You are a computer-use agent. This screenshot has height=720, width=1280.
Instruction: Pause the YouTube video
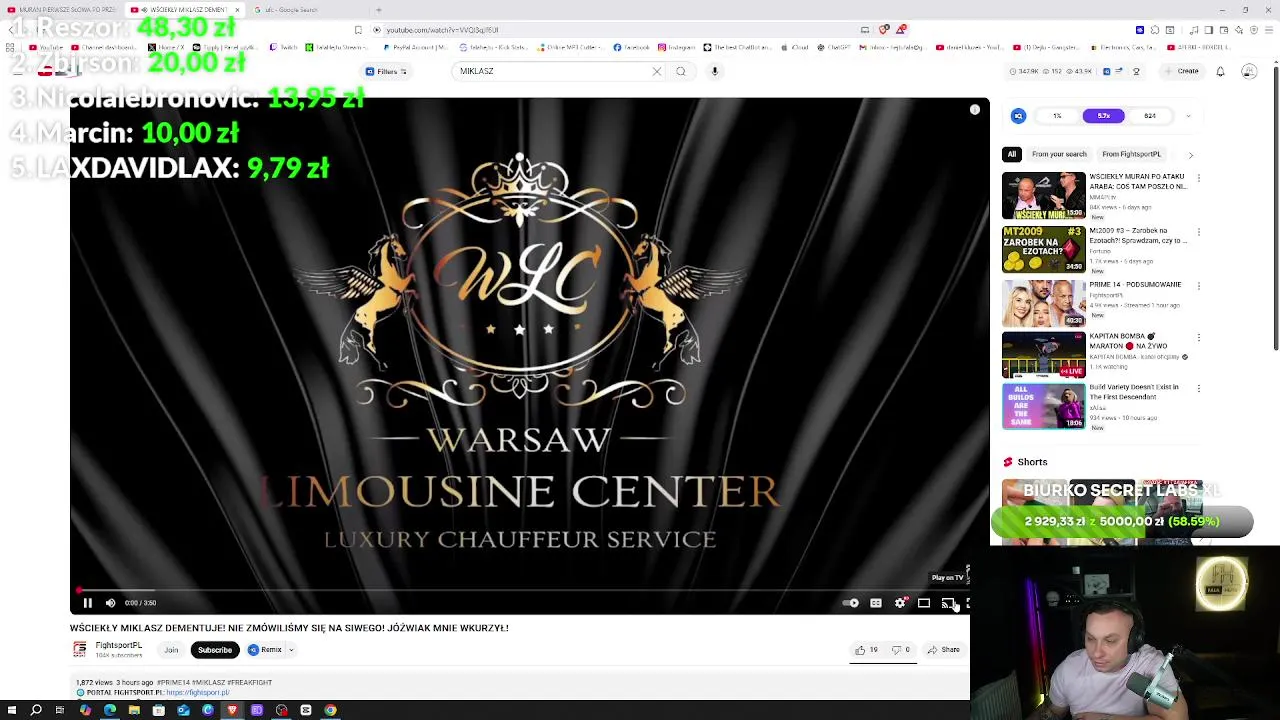[87, 603]
